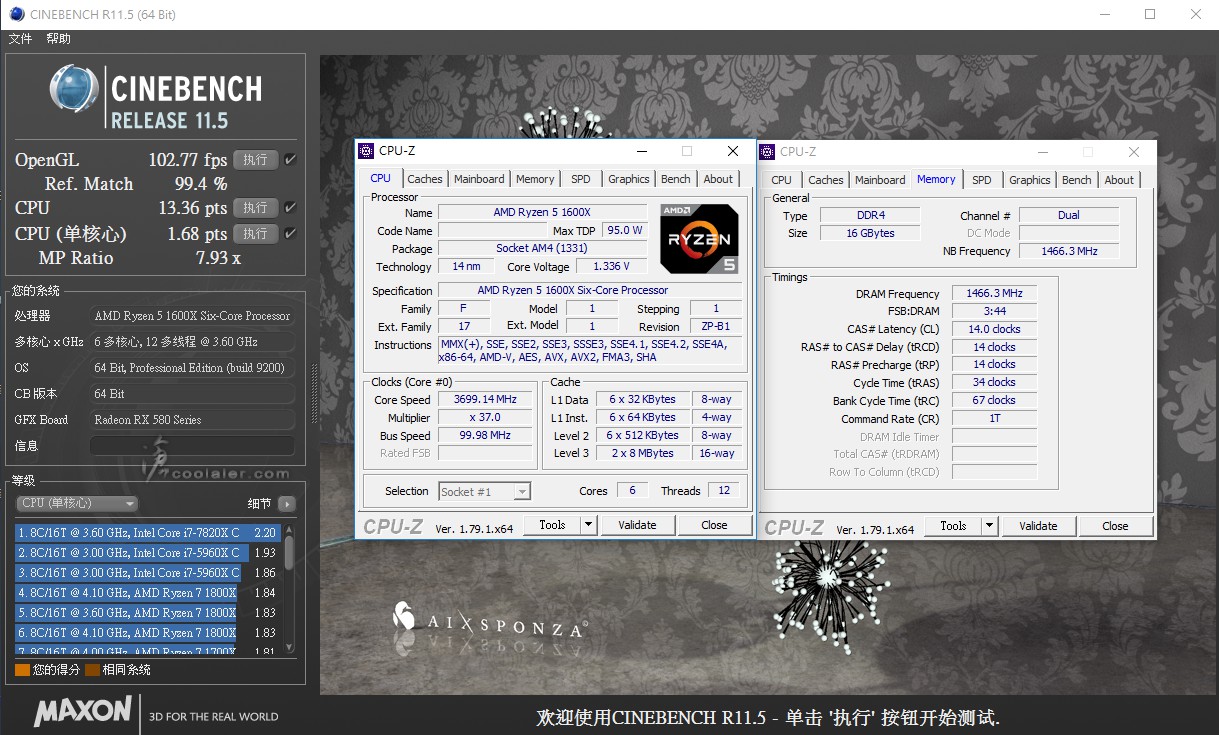Select ranking row 5 at 3.60 GHz Ryzen 7 1800X
This screenshot has height=735, width=1219.
point(148,613)
